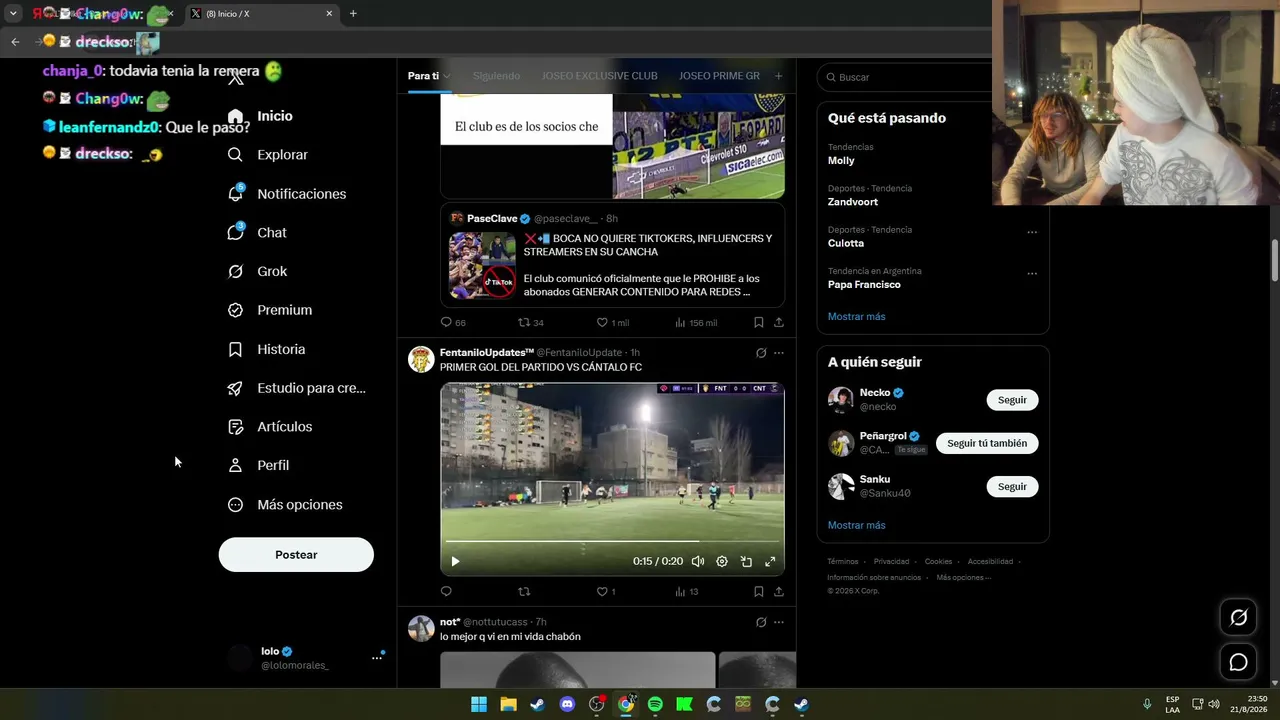Viewport: 1280px width, 720px height.
Task: Open the floating chat messages button
Action: (1238, 662)
